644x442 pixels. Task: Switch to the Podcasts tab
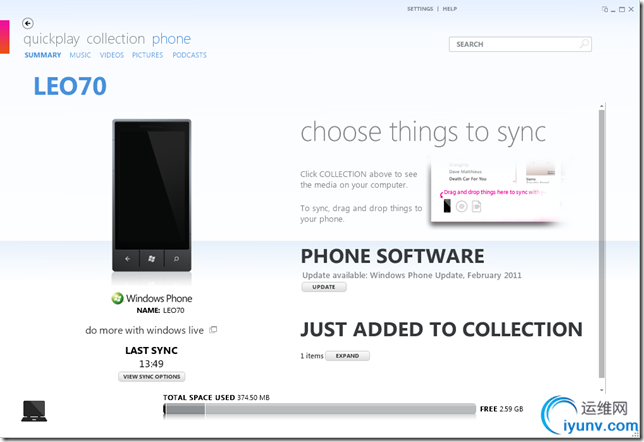tap(189, 55)
